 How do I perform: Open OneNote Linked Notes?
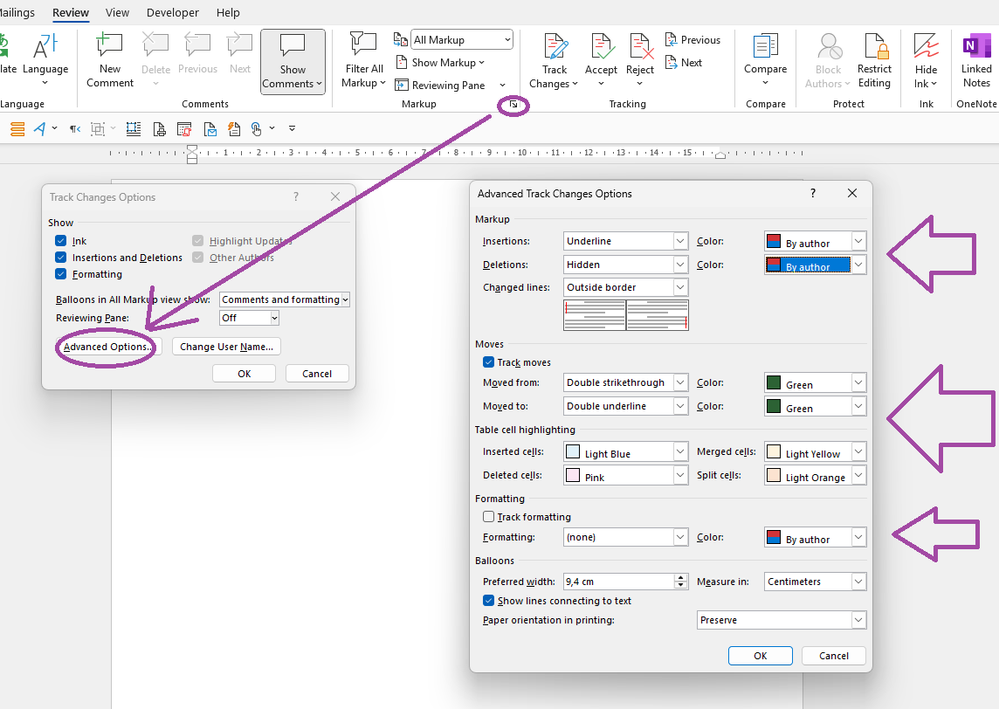click(x=975, y=60)
